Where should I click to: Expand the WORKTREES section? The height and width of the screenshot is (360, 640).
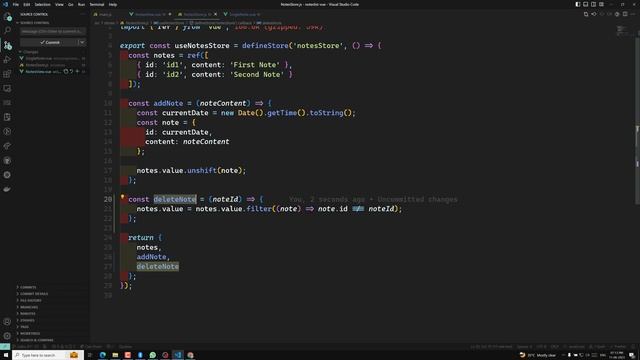[30, 333]
